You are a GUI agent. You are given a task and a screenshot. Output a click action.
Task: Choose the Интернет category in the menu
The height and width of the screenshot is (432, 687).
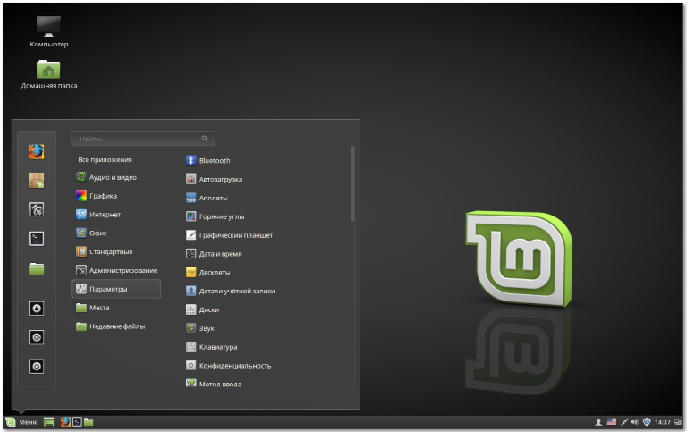(x=105, y=215)
